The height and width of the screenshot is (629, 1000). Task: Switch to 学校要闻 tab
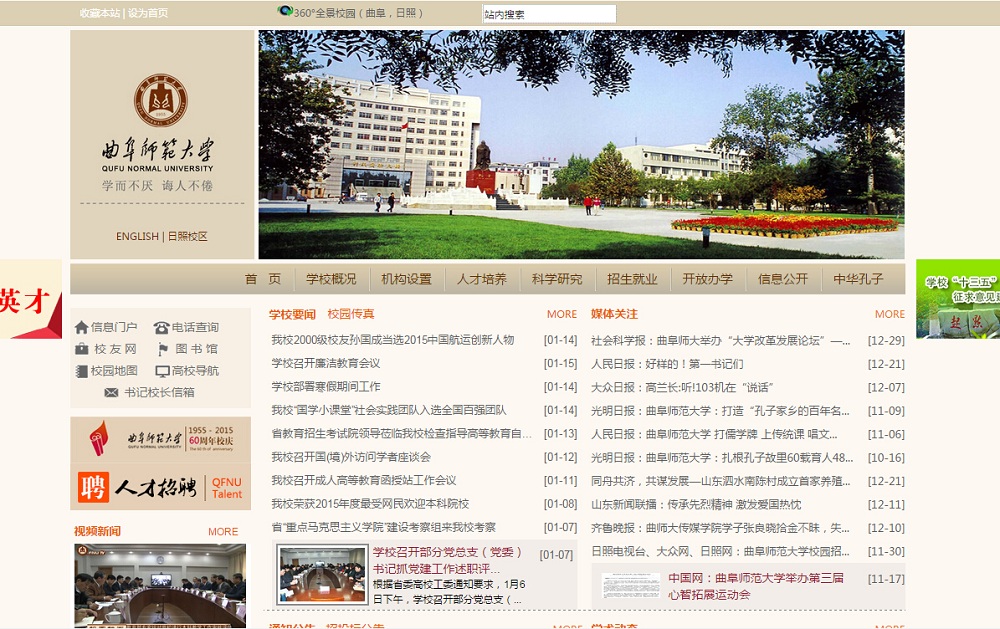pos(292,314)
